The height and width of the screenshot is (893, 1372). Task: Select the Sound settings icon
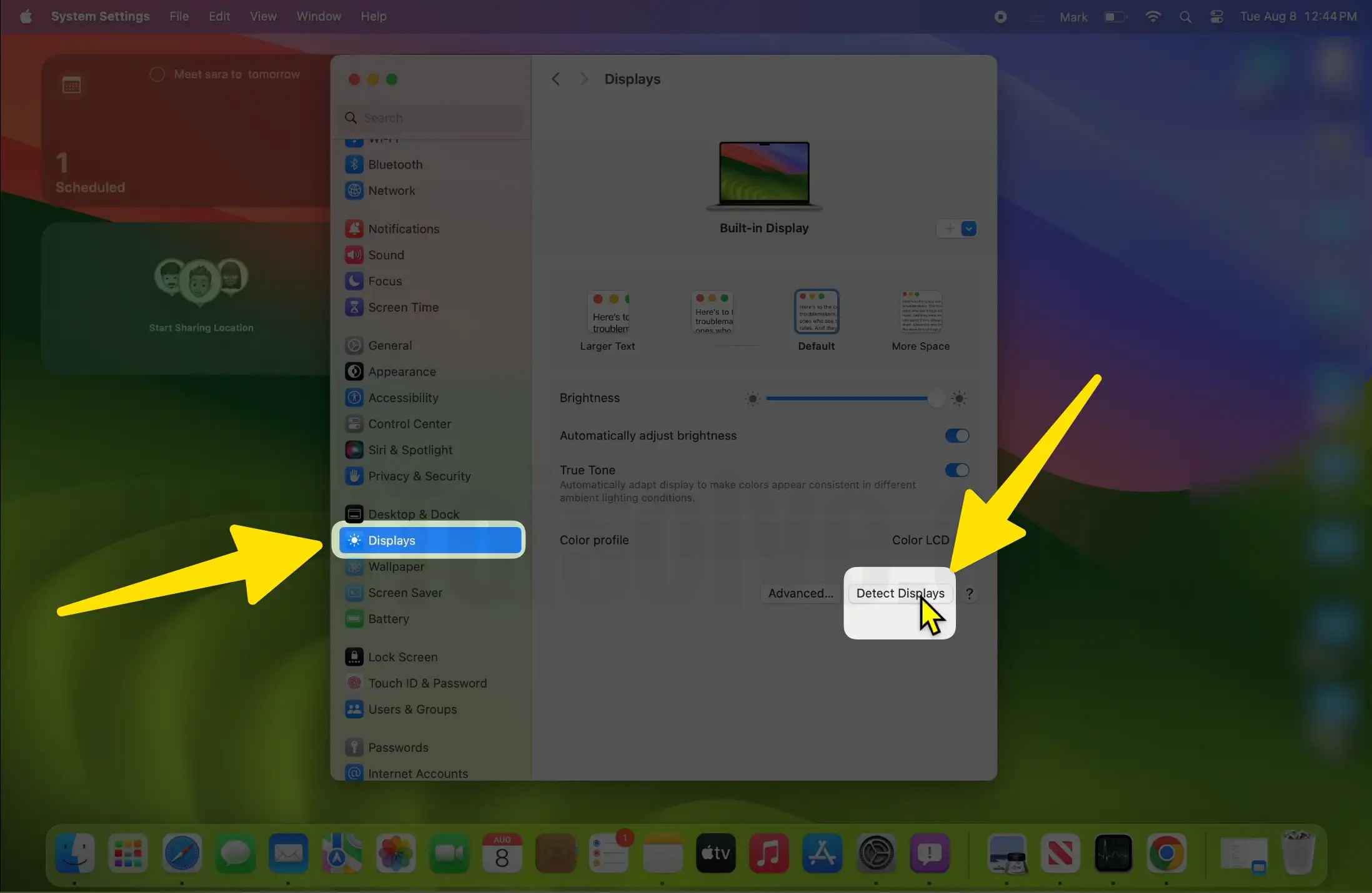[354, 255]
